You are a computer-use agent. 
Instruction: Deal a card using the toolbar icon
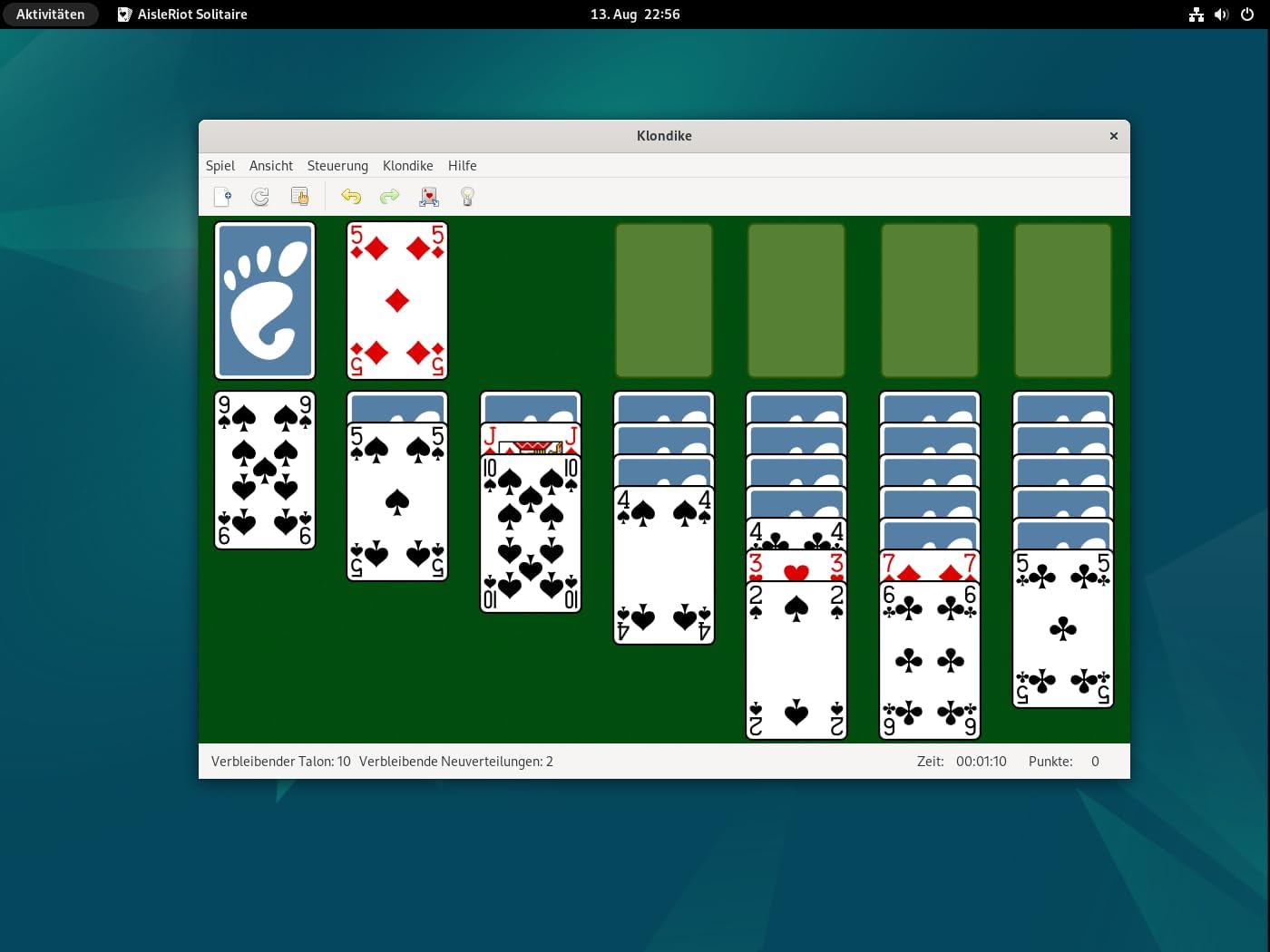point(429,197)
